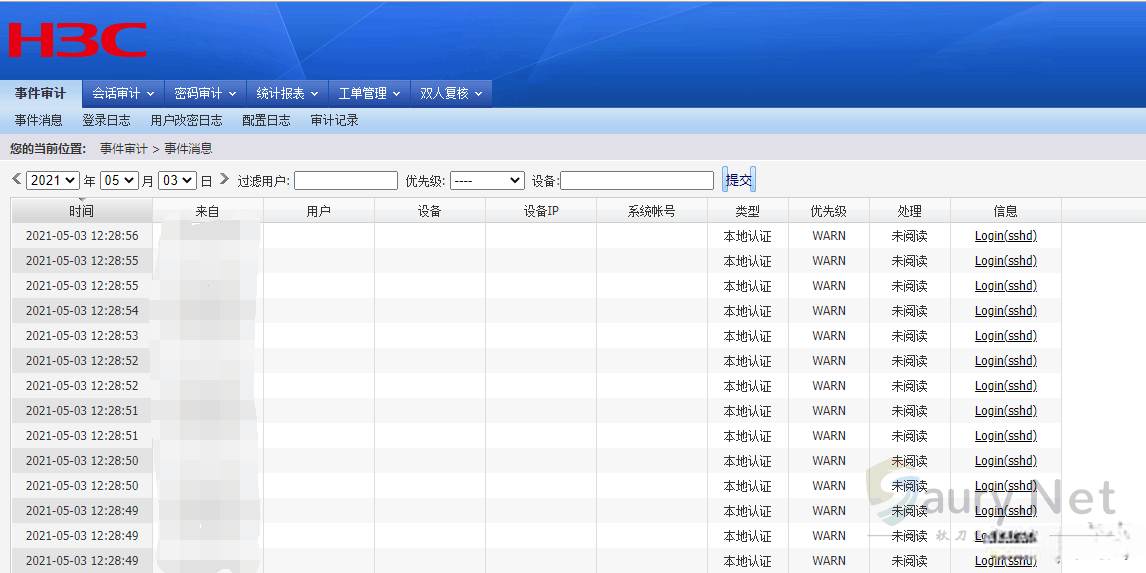Open the 密码审计 menu
The height and width of the screenshot is (573, 1146).
point(205,93)
